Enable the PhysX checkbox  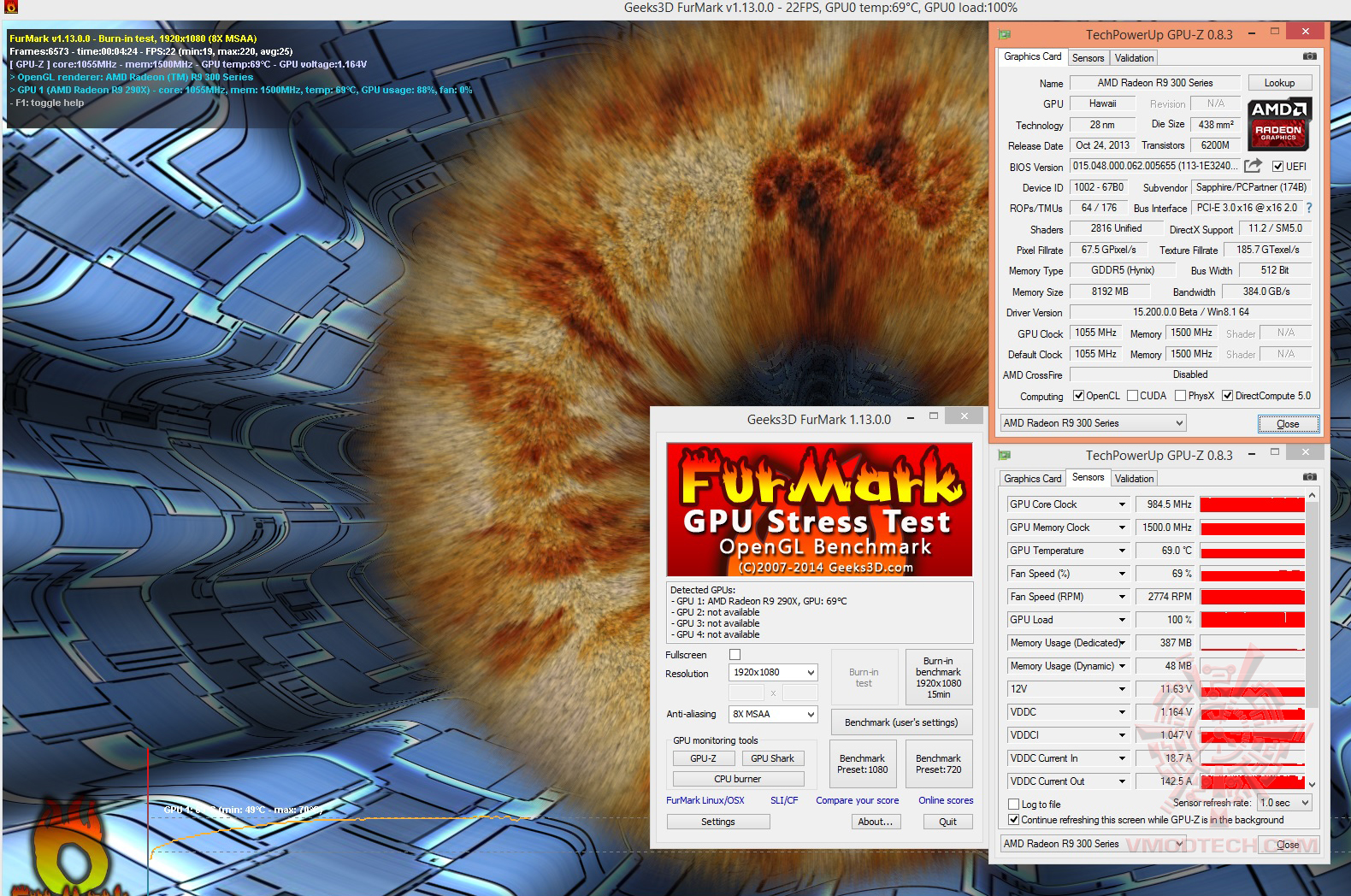click(1180, 396)
